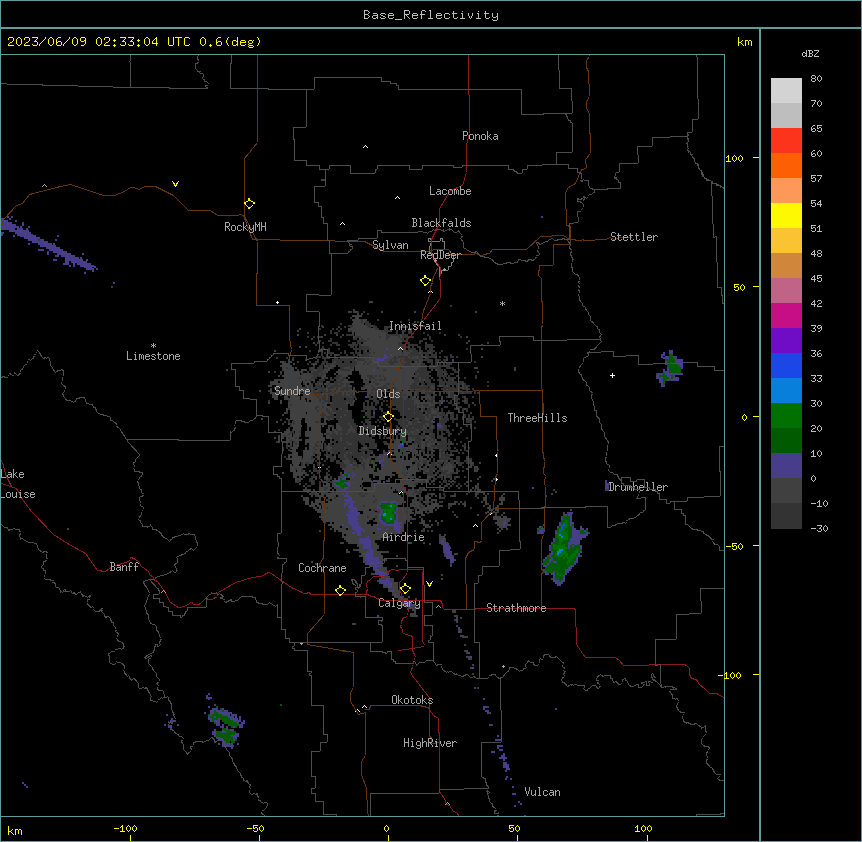Image resolution: width=862 pixels, height=842 pixels.
Task: Click the Stettler city label
Action: click(x=634, y=237)
